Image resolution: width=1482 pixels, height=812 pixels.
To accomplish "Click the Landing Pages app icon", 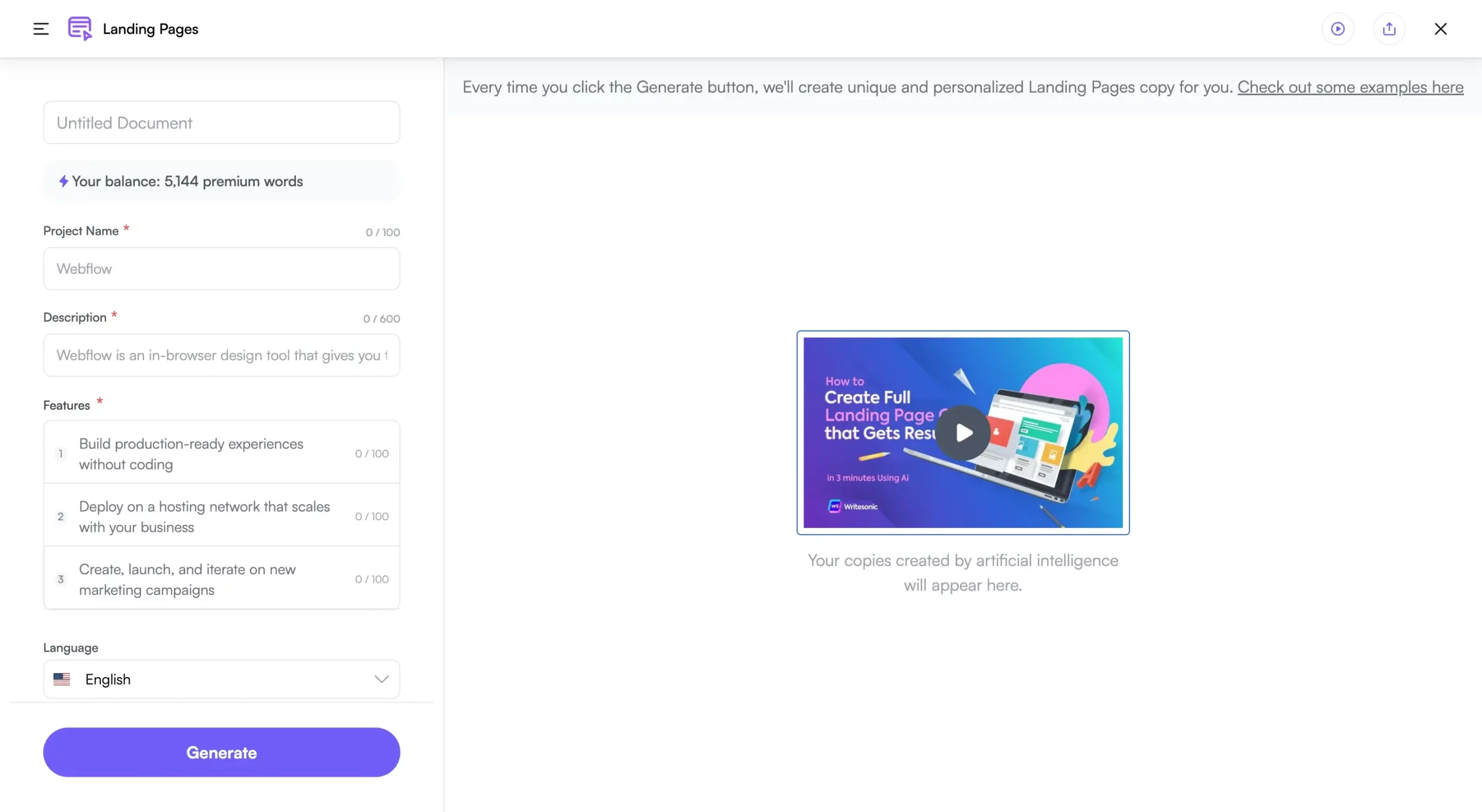I will pyautogui.click(x=80, y=29).
